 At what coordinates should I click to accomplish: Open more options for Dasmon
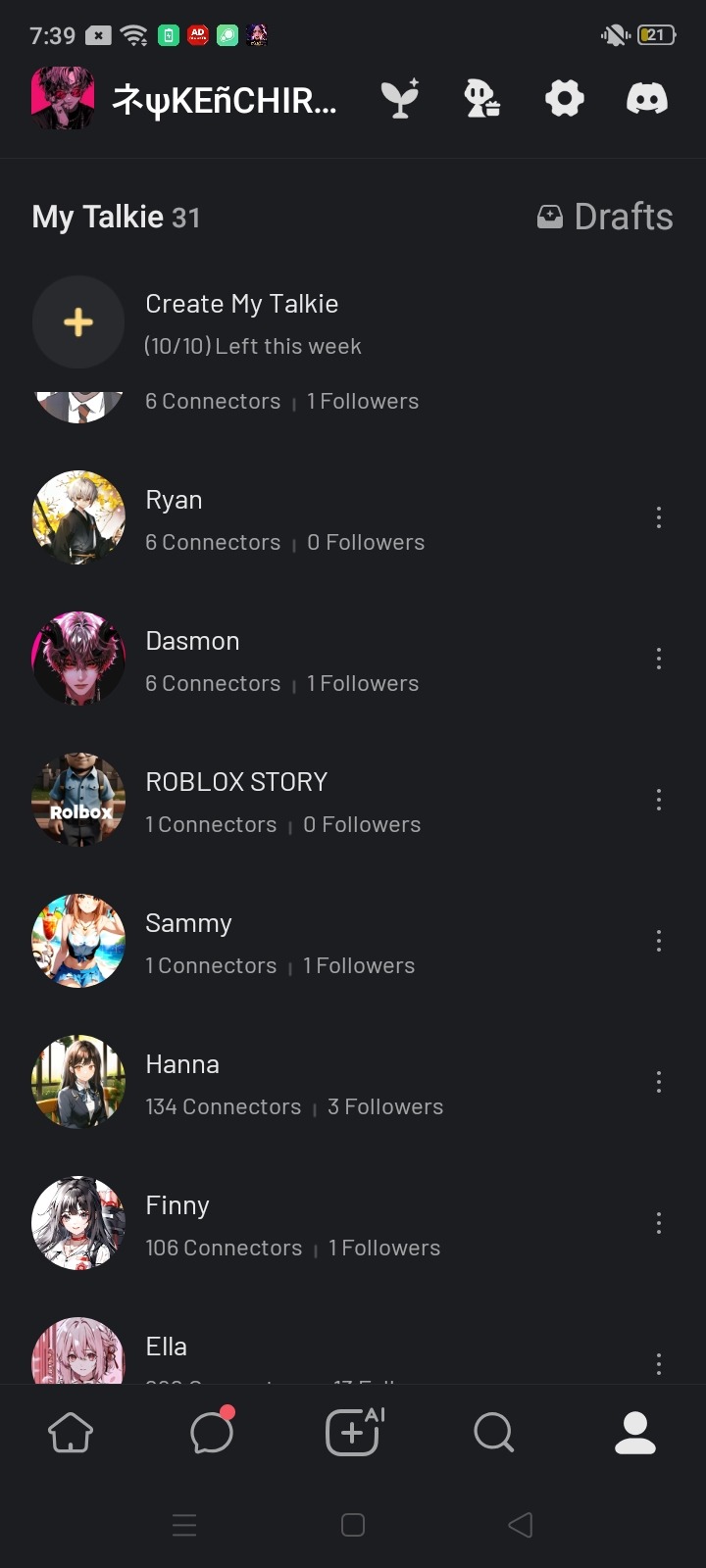pos(659,659)
